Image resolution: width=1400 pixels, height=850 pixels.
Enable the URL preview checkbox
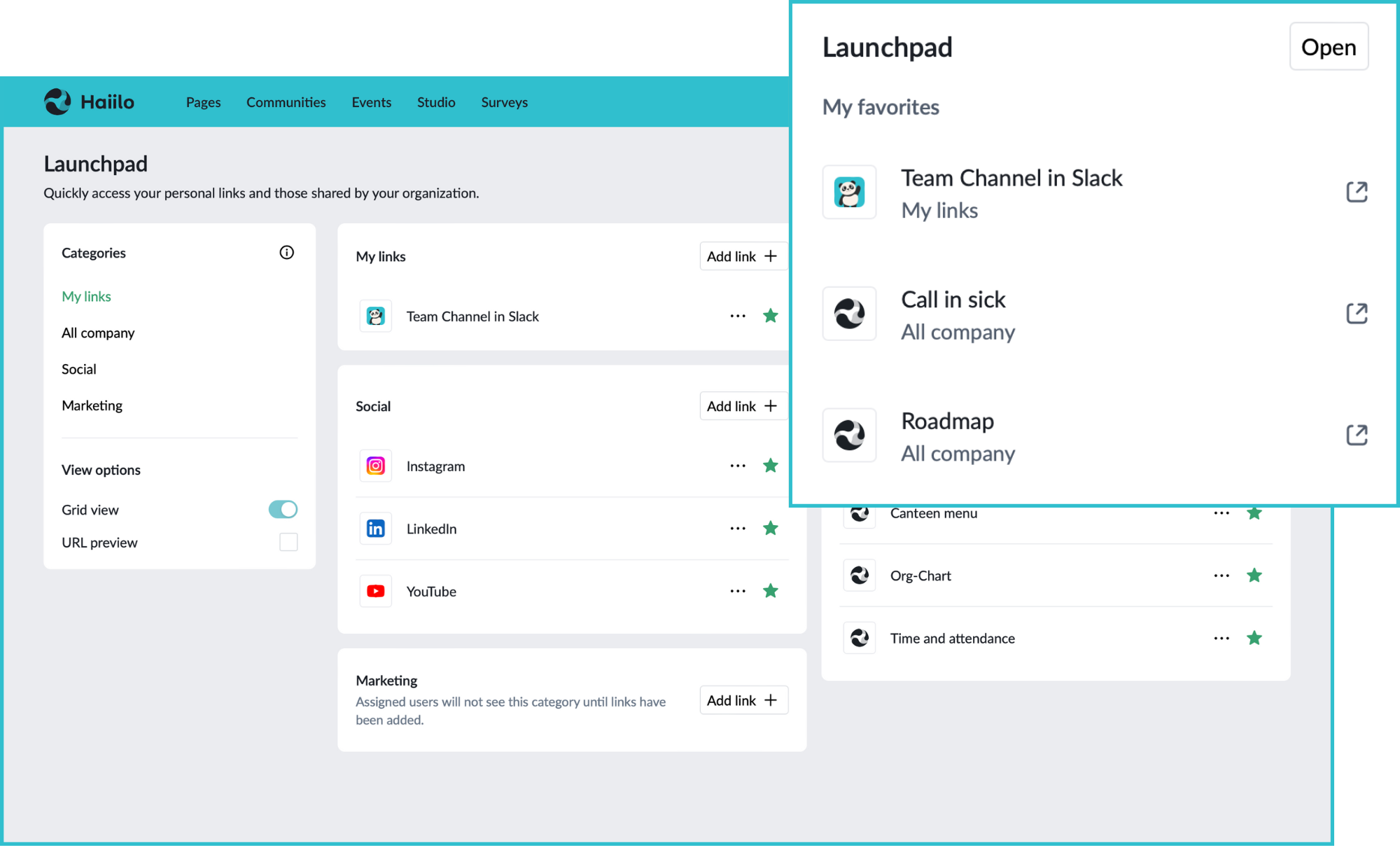tap(288, 541)
